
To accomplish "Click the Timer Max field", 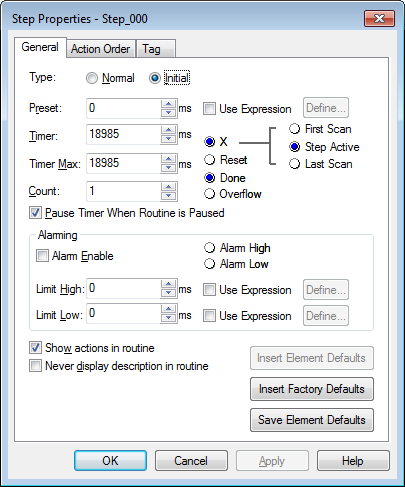I will [123, 163].
